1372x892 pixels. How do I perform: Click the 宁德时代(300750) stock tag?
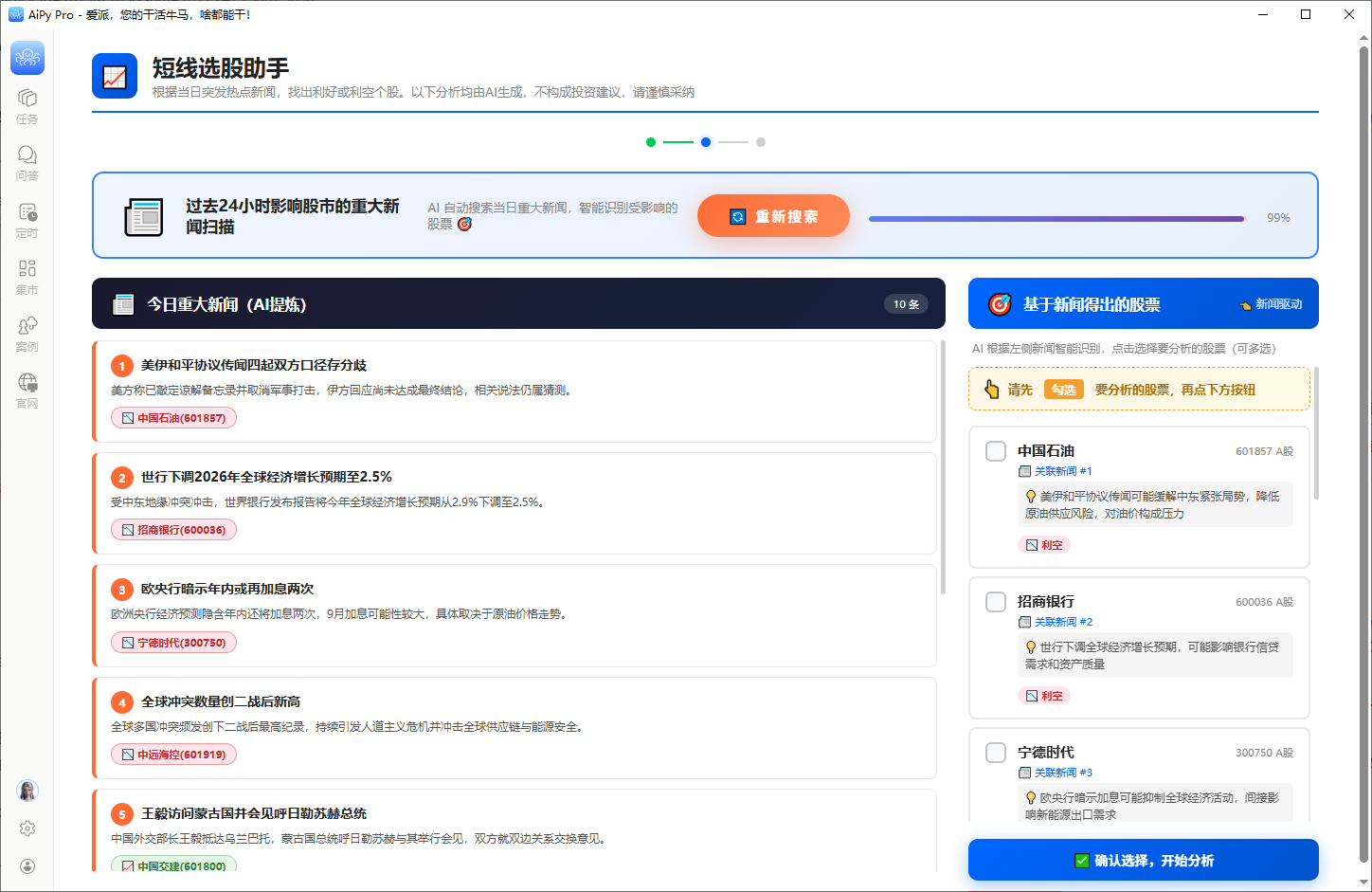(x=173, y=643)
